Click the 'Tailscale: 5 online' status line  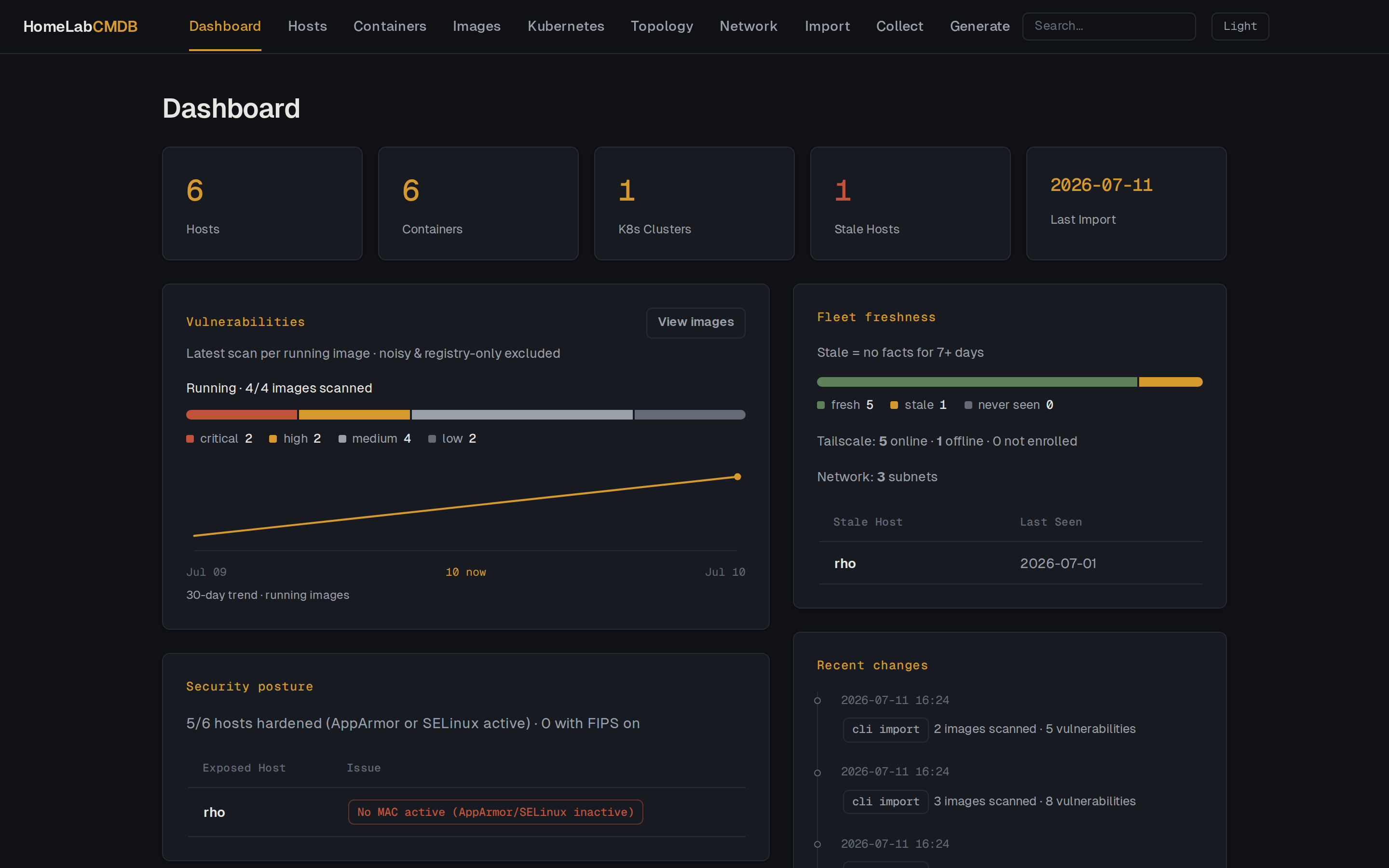pos(947,441)
